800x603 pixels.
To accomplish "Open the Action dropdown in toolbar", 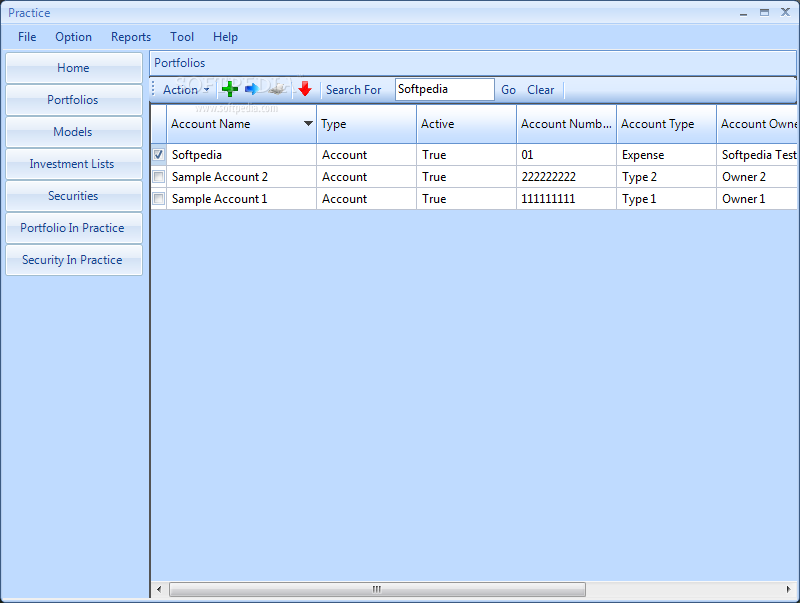I will point(186,90).
